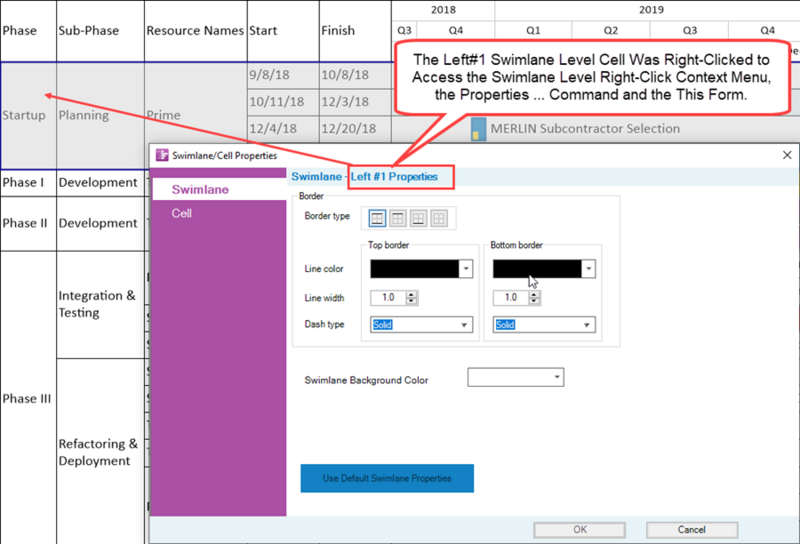Select the 10/11/18 start date cell

click(x=283, y=102)
